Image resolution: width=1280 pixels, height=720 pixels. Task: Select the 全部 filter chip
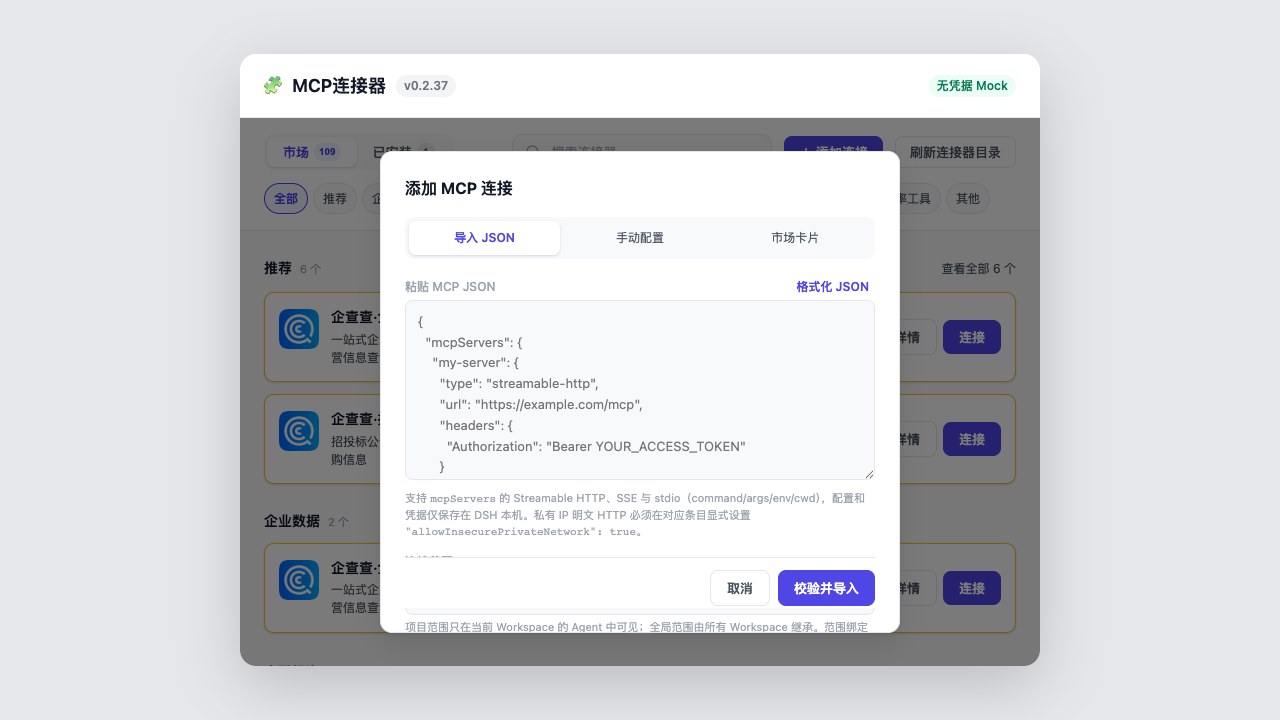[286, 199]
